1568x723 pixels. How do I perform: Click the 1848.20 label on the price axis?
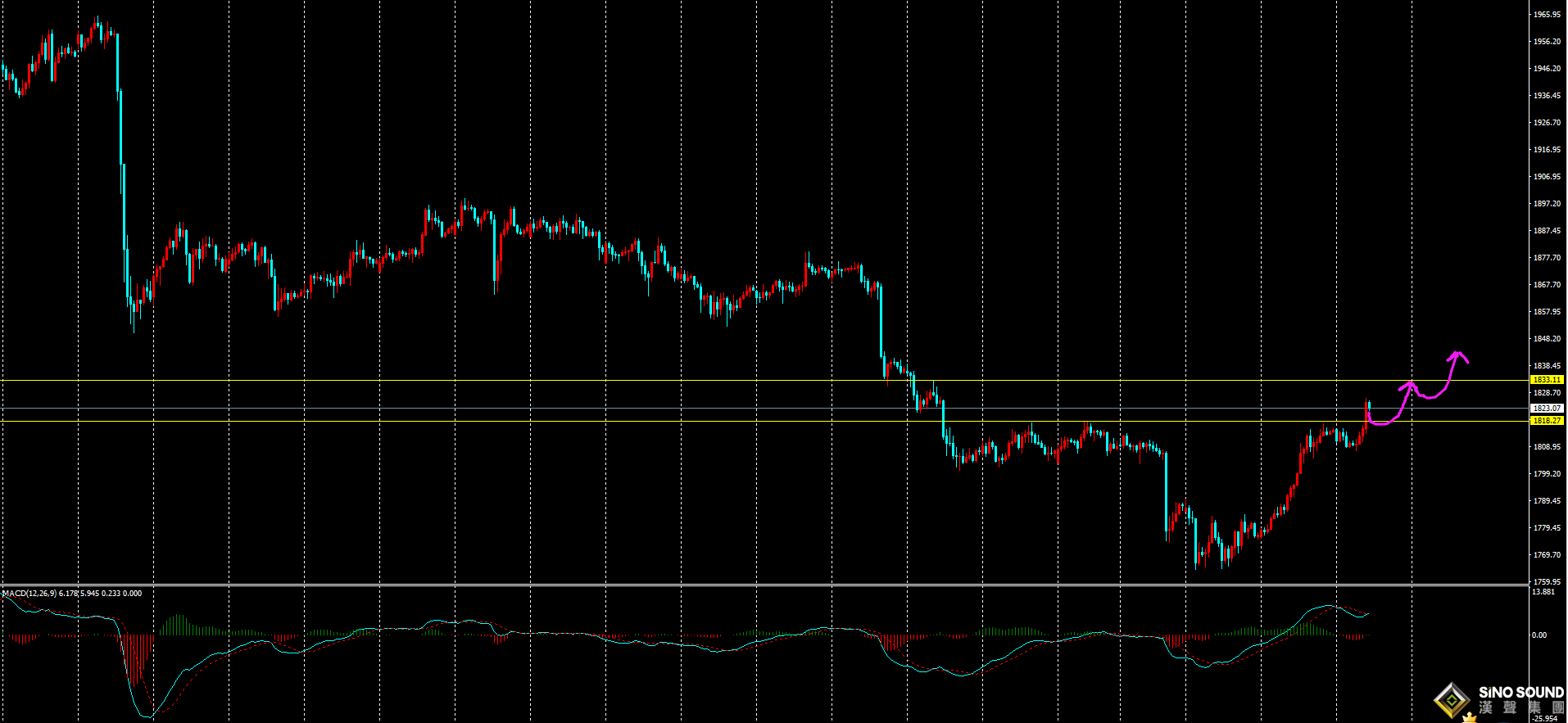(x=1547, y=339)
